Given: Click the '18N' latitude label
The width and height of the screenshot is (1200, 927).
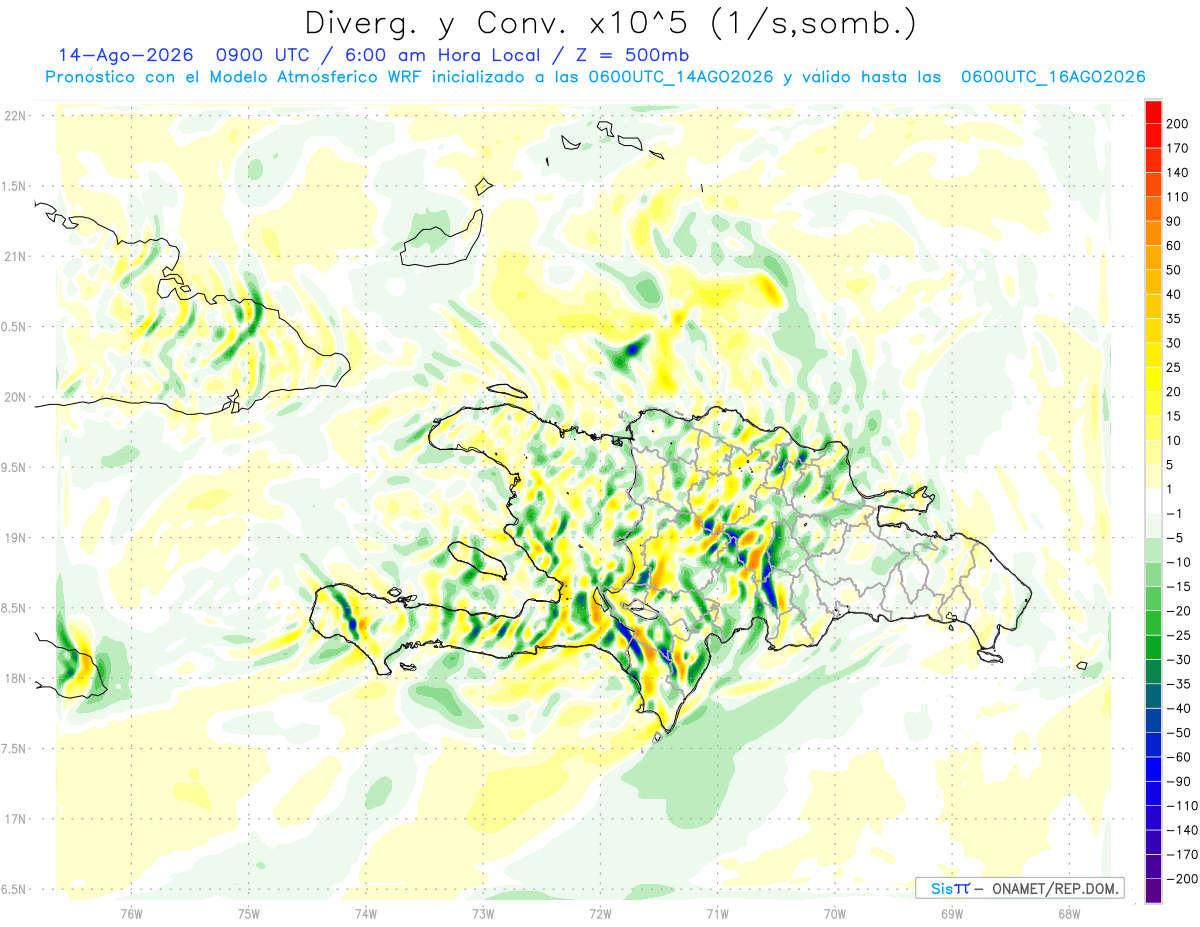Looking at the screenshot, I should [15, 678].
